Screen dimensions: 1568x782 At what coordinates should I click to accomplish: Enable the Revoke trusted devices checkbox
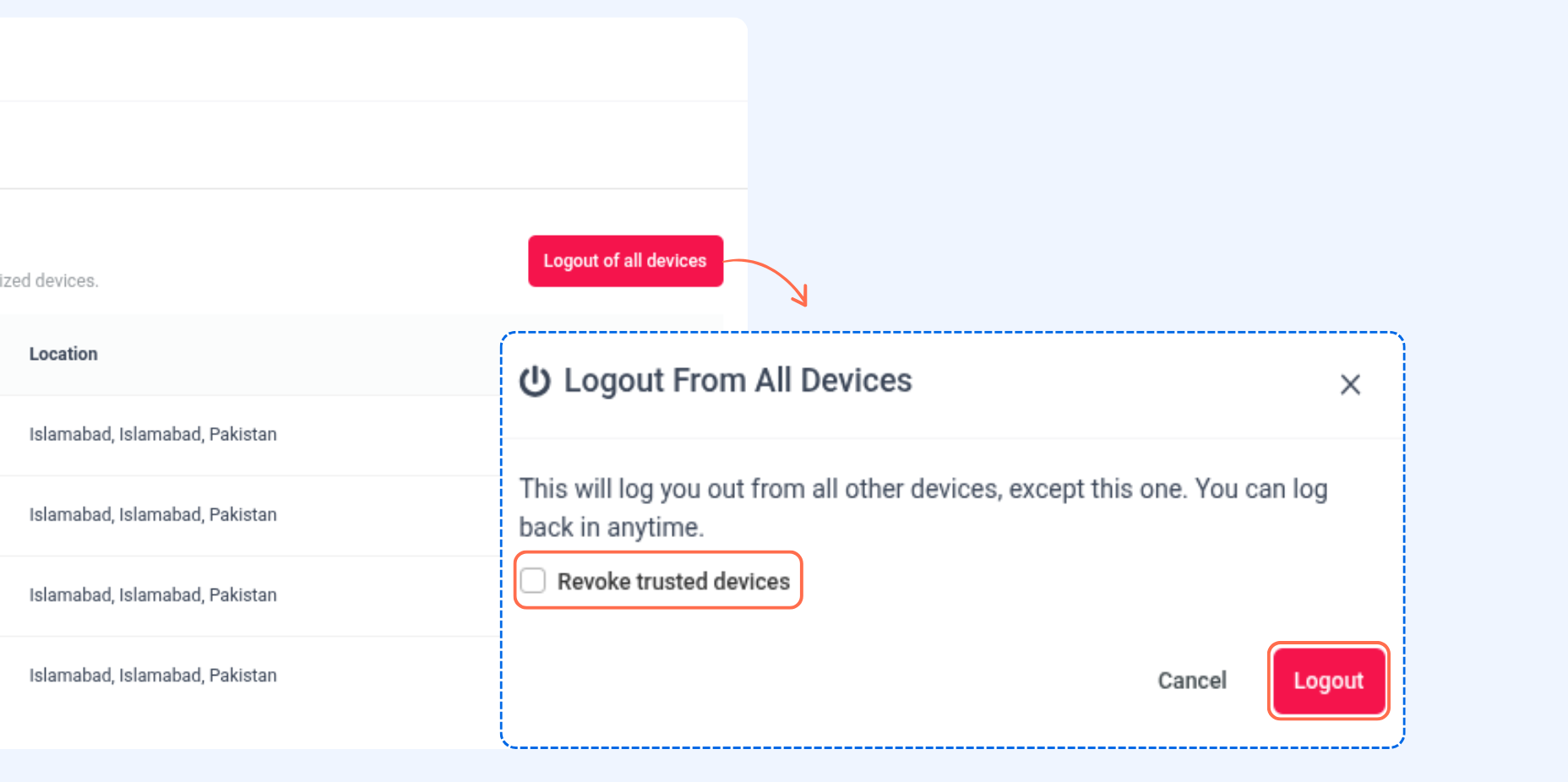pyautogui.click(x=533, y=581)
